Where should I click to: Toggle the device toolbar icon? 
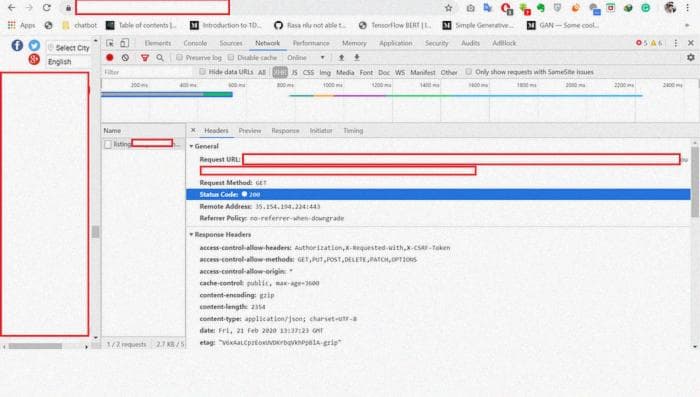(125, 43)
